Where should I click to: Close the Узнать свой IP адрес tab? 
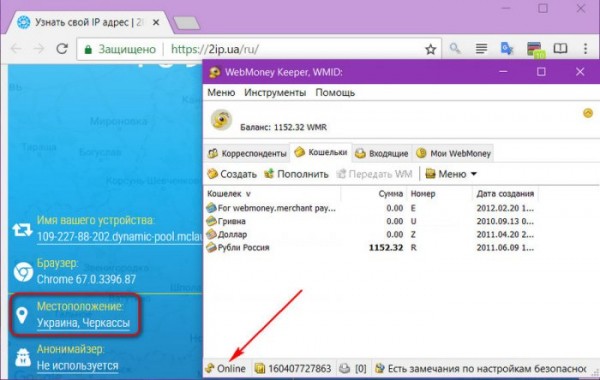[156, 23]
